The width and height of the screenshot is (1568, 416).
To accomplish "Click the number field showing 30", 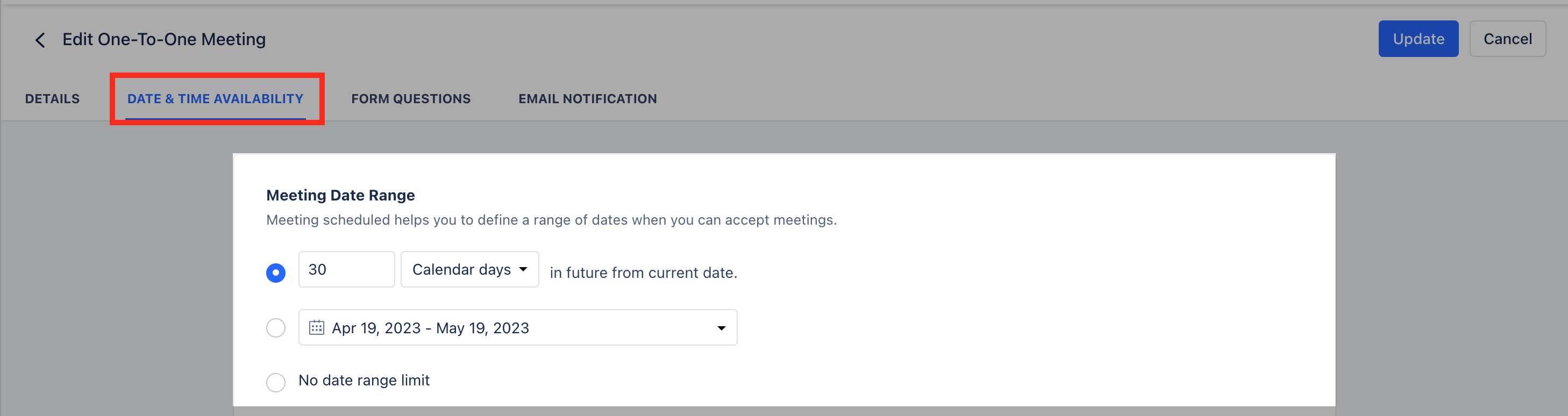I will [346, 269].
